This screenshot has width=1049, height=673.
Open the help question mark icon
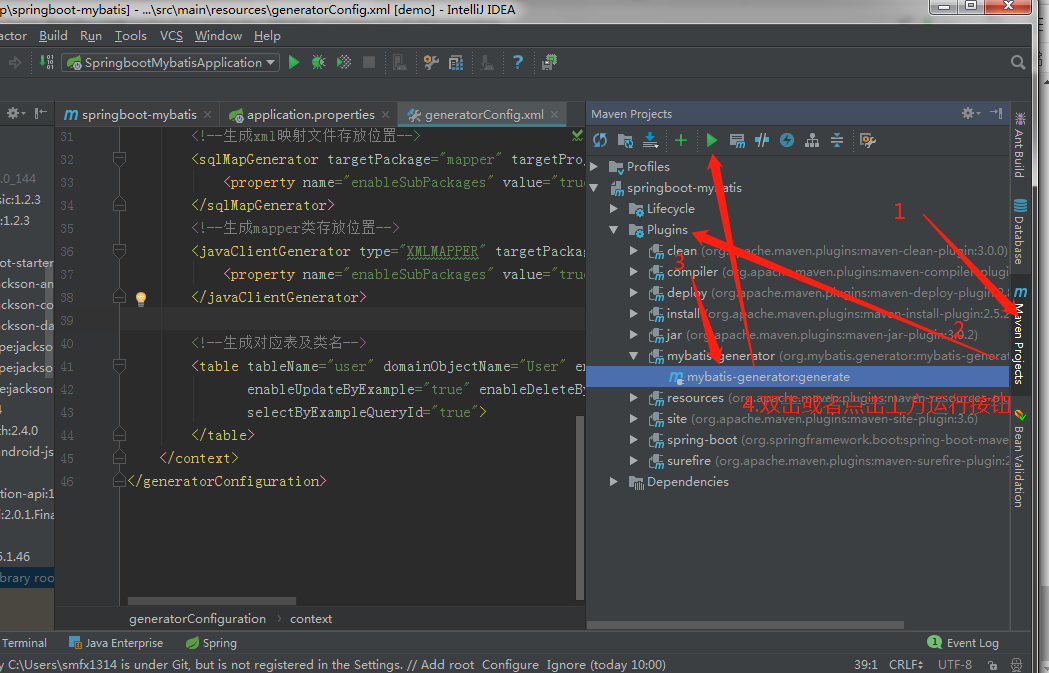tap(518, 62)
